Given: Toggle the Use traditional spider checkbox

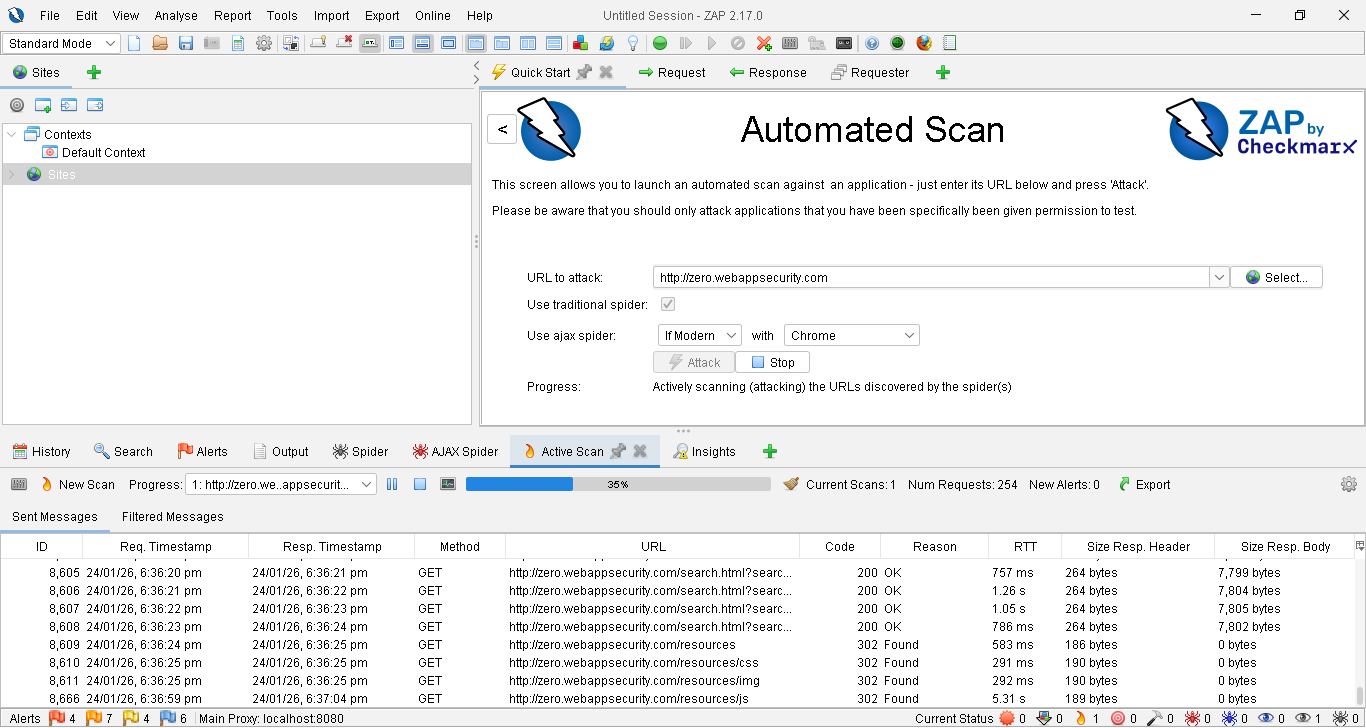Looking at the screenshot, I should [668, 304].
